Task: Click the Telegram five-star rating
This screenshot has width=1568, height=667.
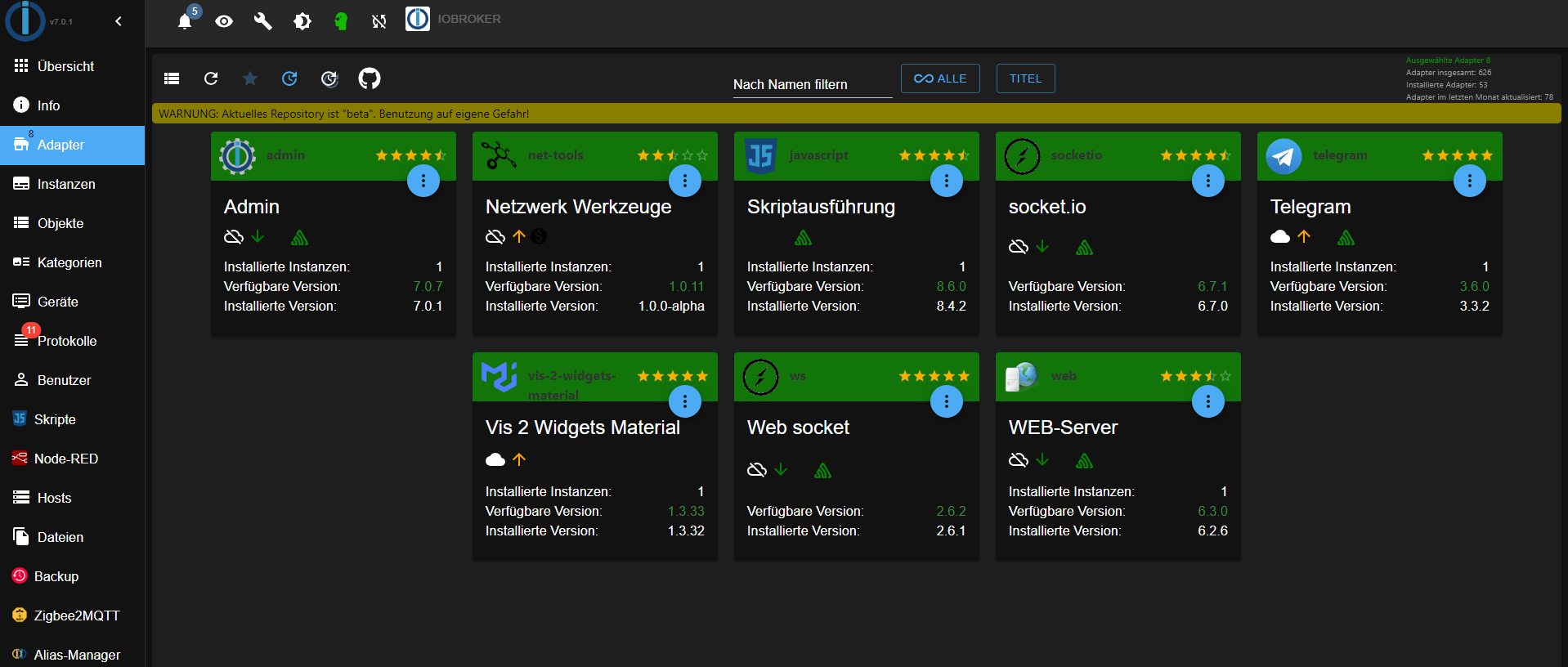Action: point(1457,155)
